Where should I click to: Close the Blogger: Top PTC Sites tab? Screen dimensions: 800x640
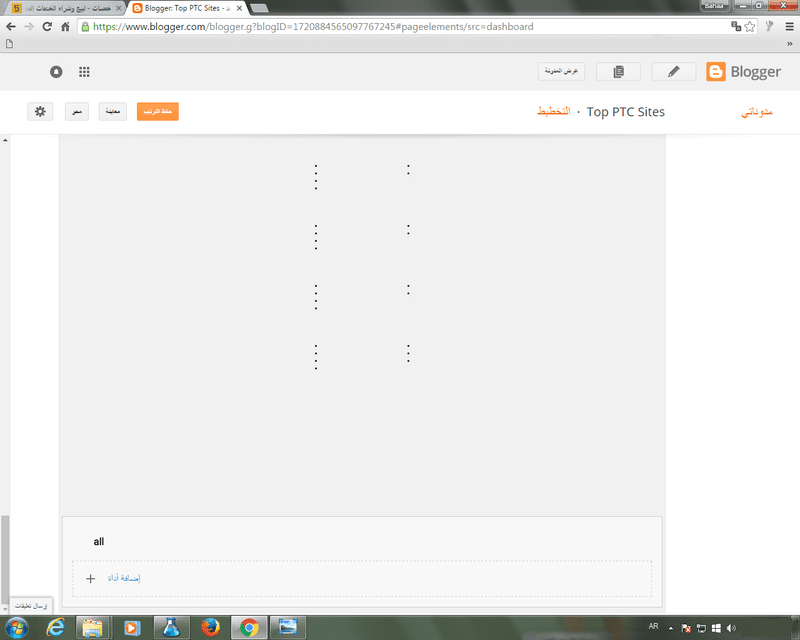pos(239,8)
